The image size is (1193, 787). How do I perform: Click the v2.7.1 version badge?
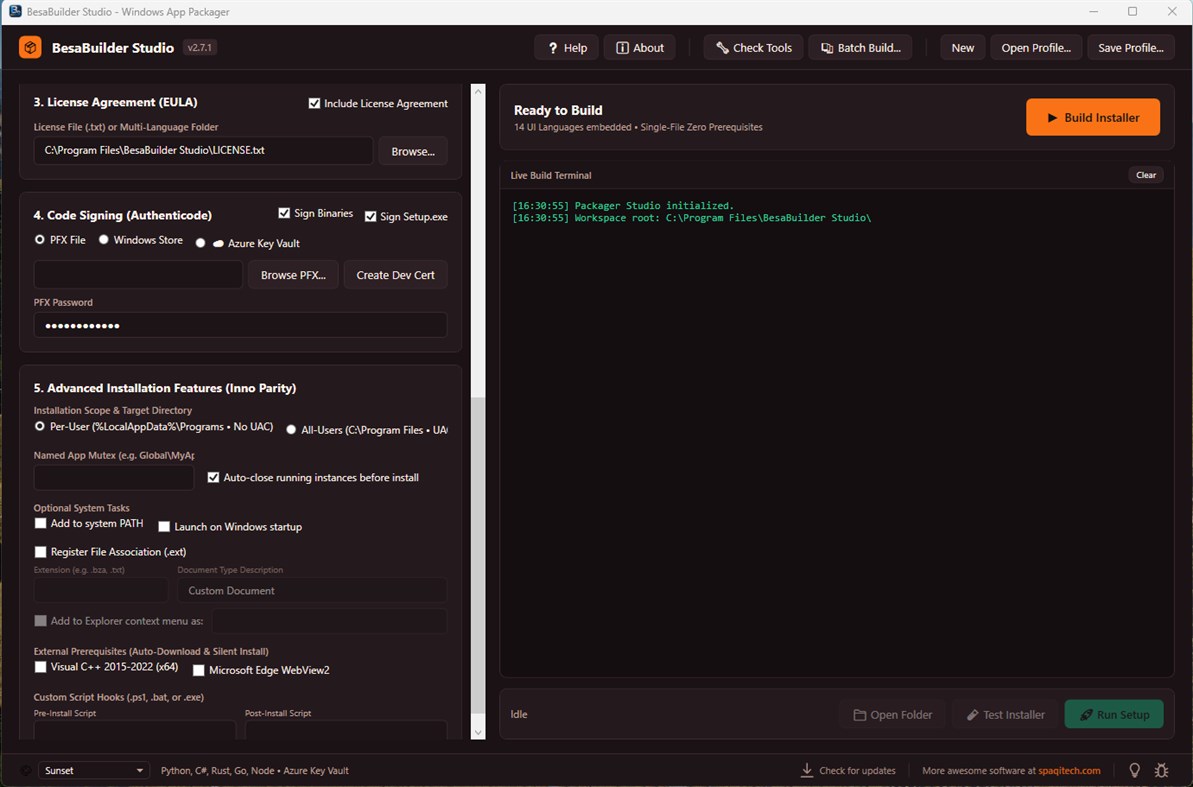click(200, 47)
